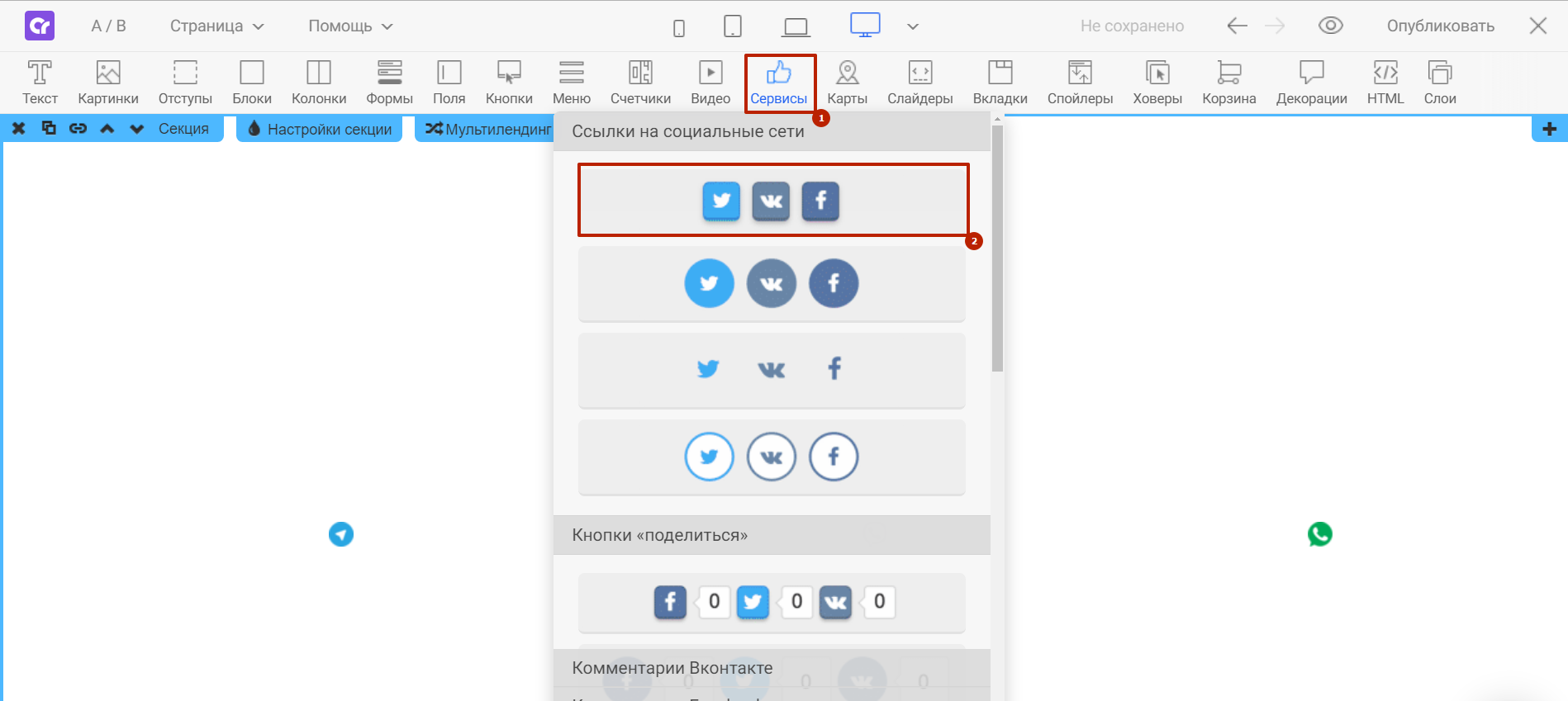The width and height of the screenshot is (1568, 701).
Task: Click Кнопки «поделиться» header
Action: click(x=772, y=535)
